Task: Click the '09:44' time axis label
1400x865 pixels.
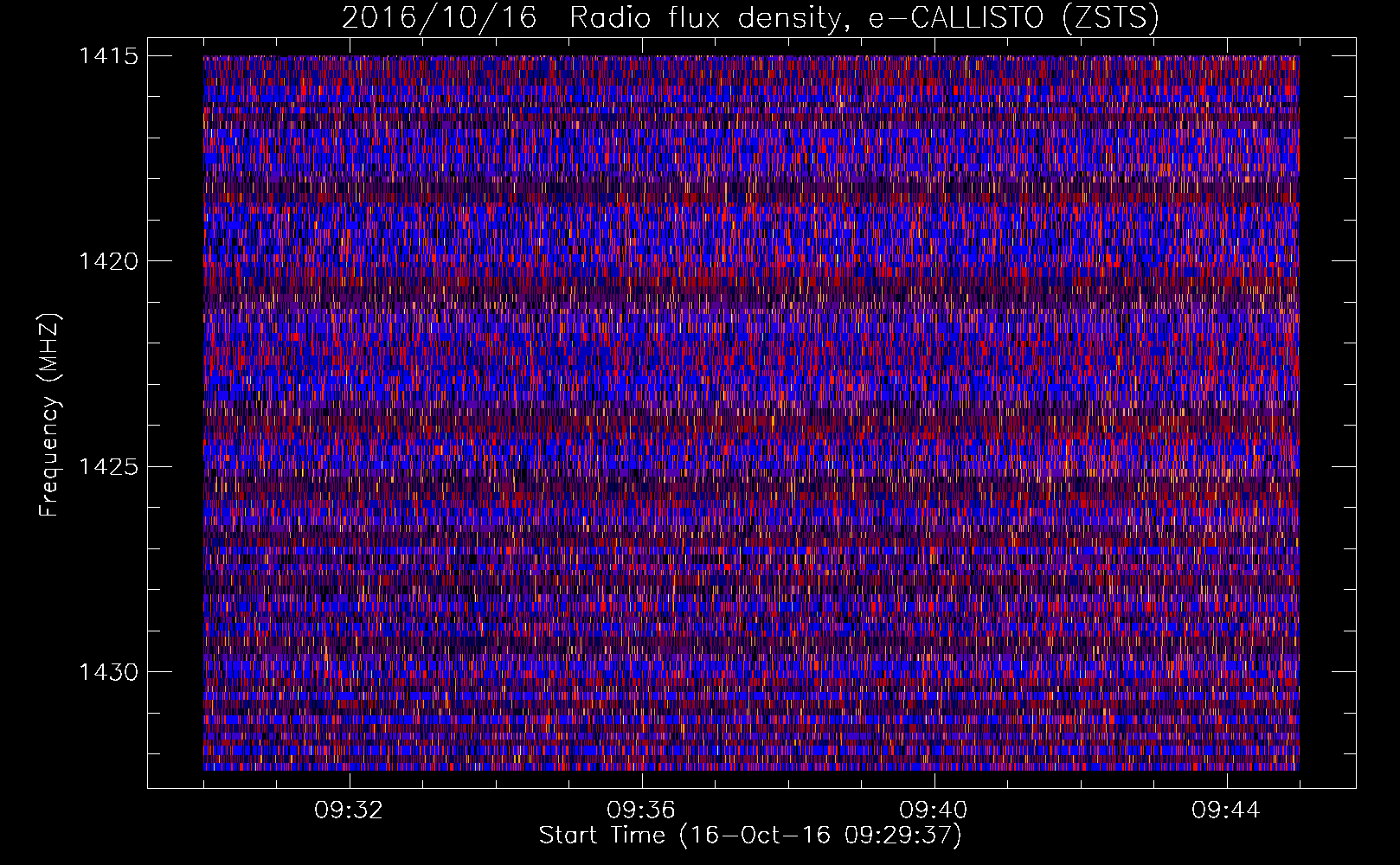Action: [1226, 811]
